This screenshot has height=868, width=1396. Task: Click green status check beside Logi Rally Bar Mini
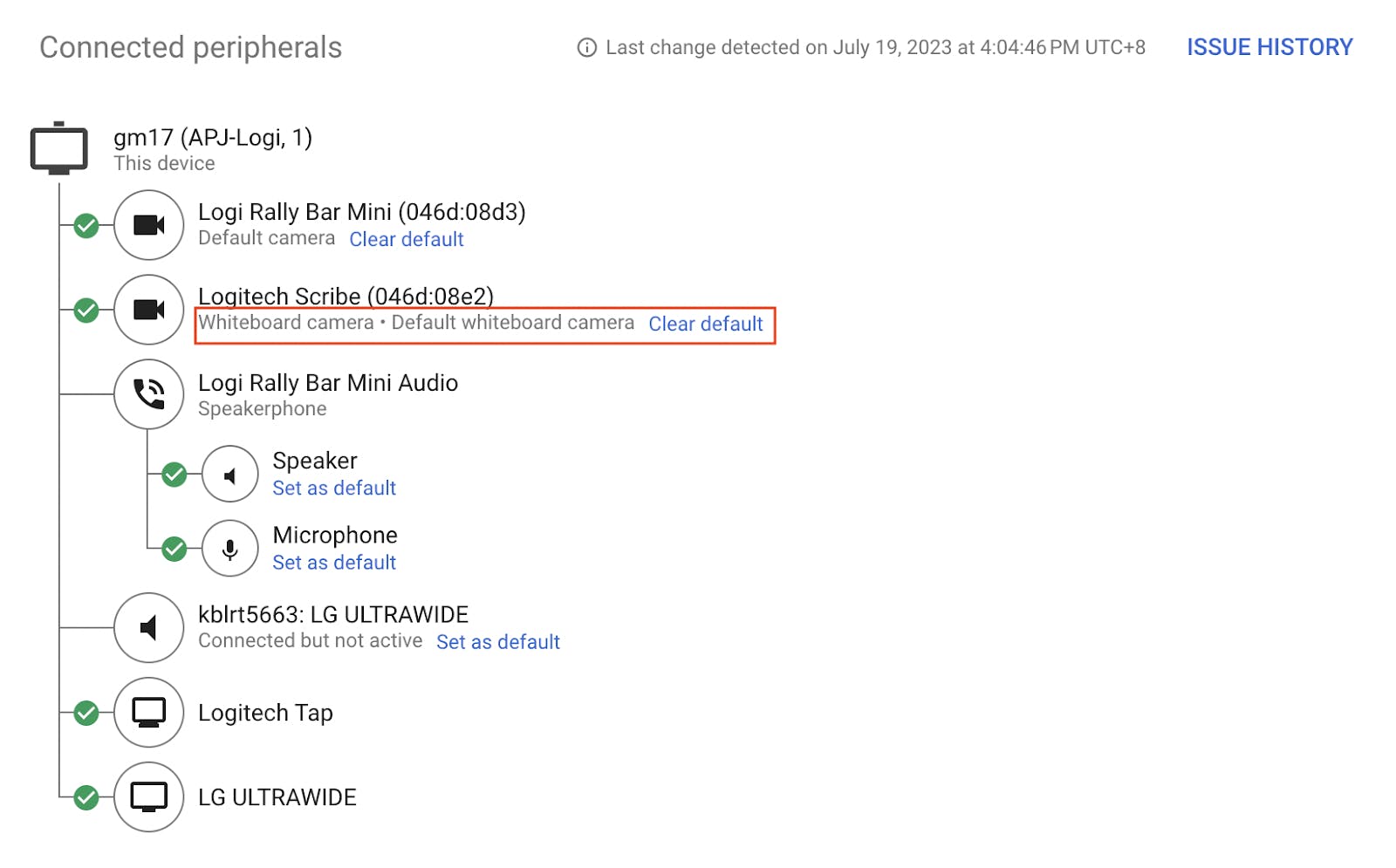(86, 226)
